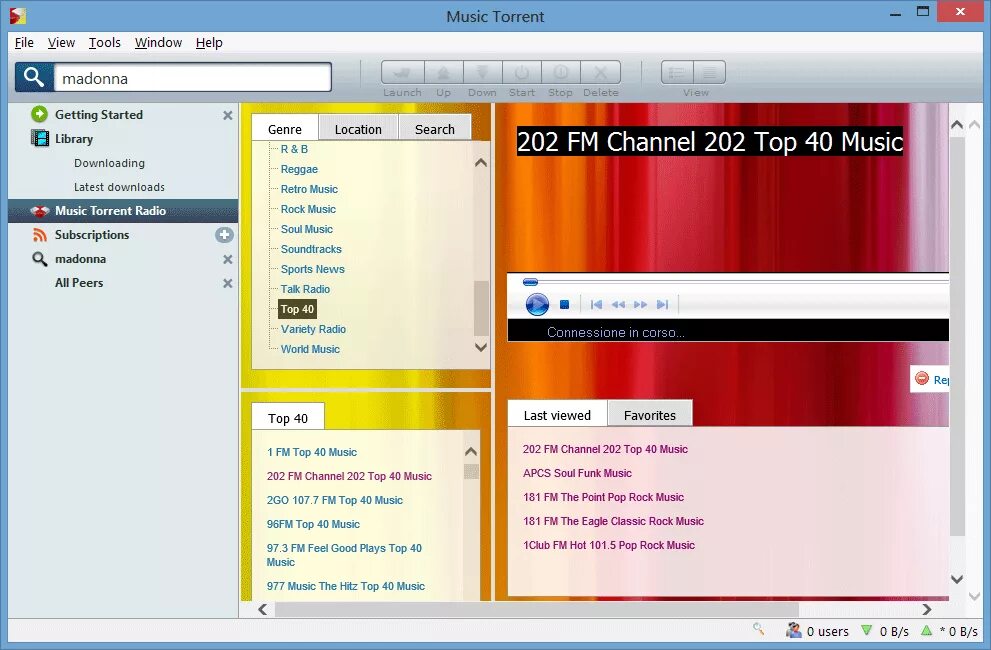Screen dimensions: 991x650
Task: Skip to next track in the player
Action: (x=662, y=305)
